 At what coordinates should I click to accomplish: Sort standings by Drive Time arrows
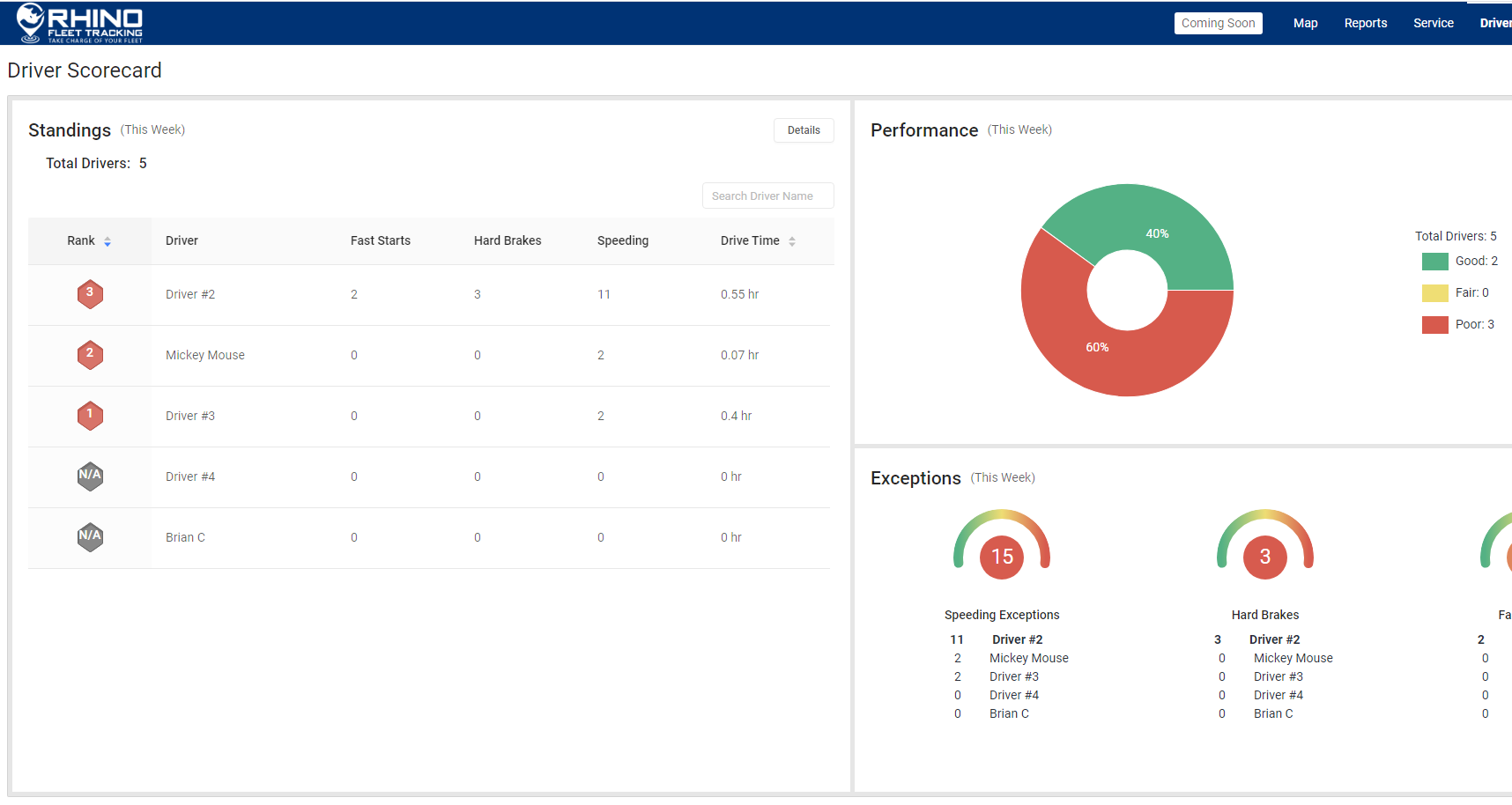[792, 241]
